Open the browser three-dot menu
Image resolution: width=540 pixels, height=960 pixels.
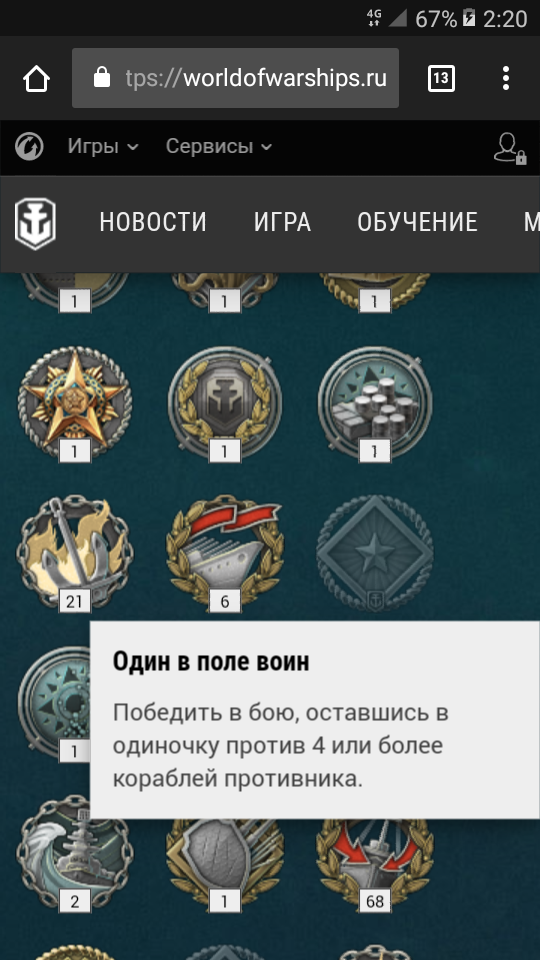506,78
